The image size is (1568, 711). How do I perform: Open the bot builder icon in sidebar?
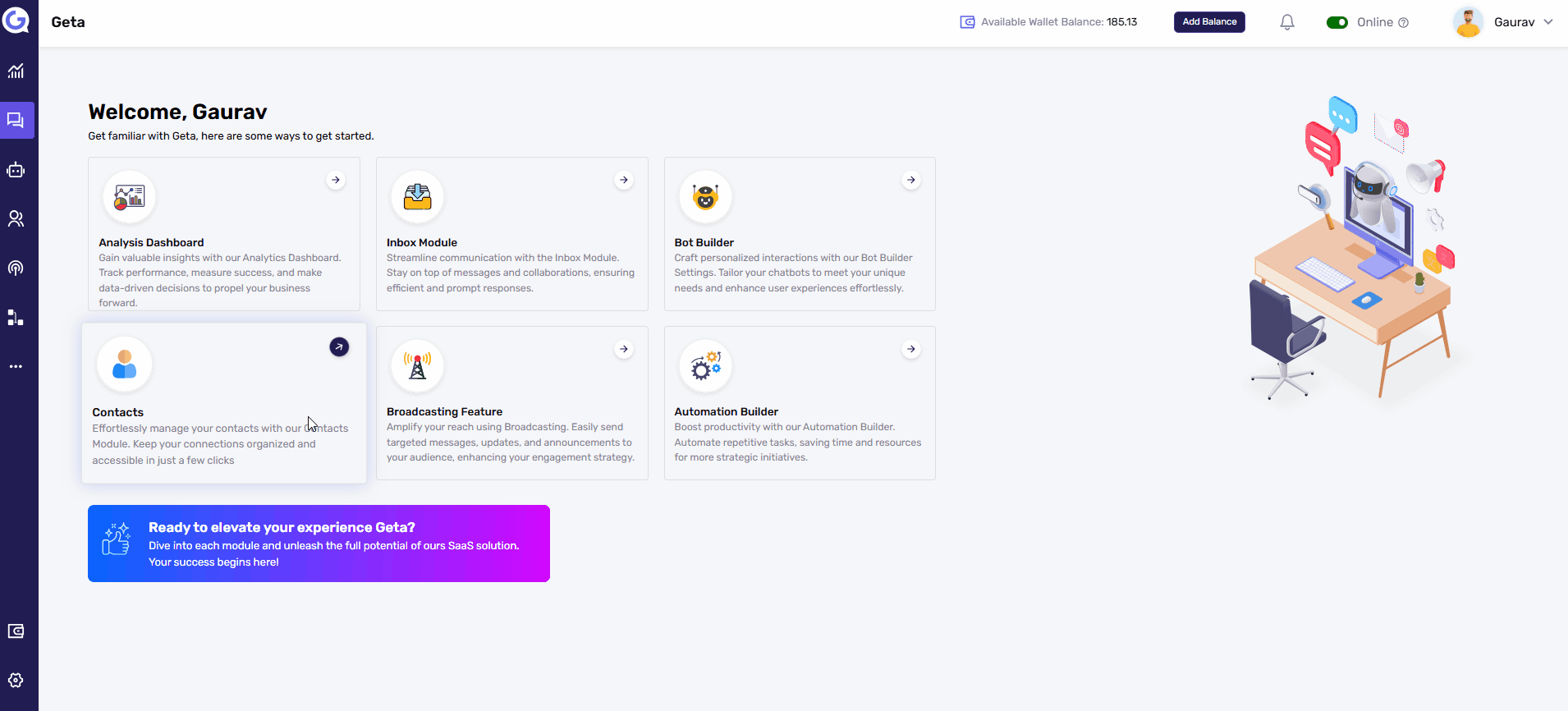16,170
